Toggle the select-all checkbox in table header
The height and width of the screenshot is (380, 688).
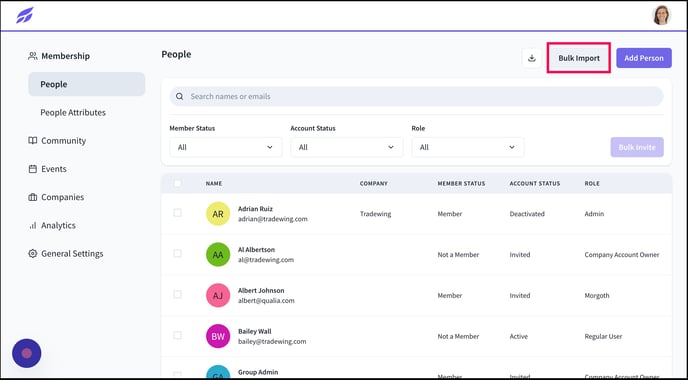[x=177, y=183]
